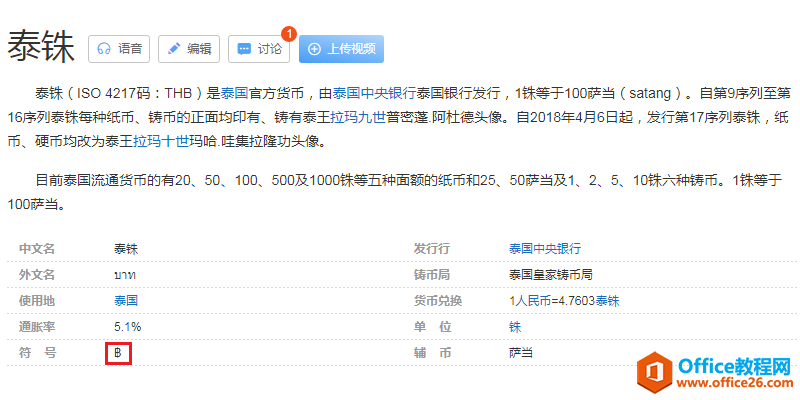Select the ฿ currency symbol
The image size is (800, 400).
118,353
